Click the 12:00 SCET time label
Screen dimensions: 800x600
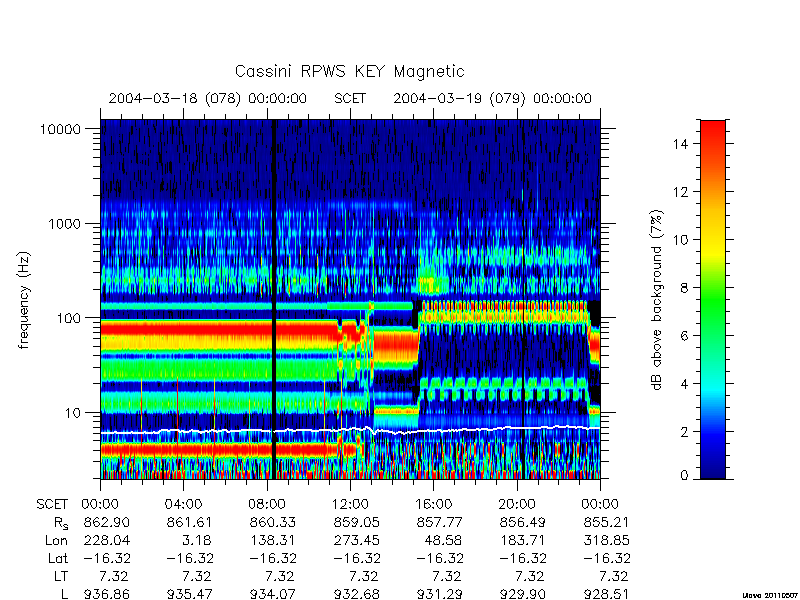350,505
